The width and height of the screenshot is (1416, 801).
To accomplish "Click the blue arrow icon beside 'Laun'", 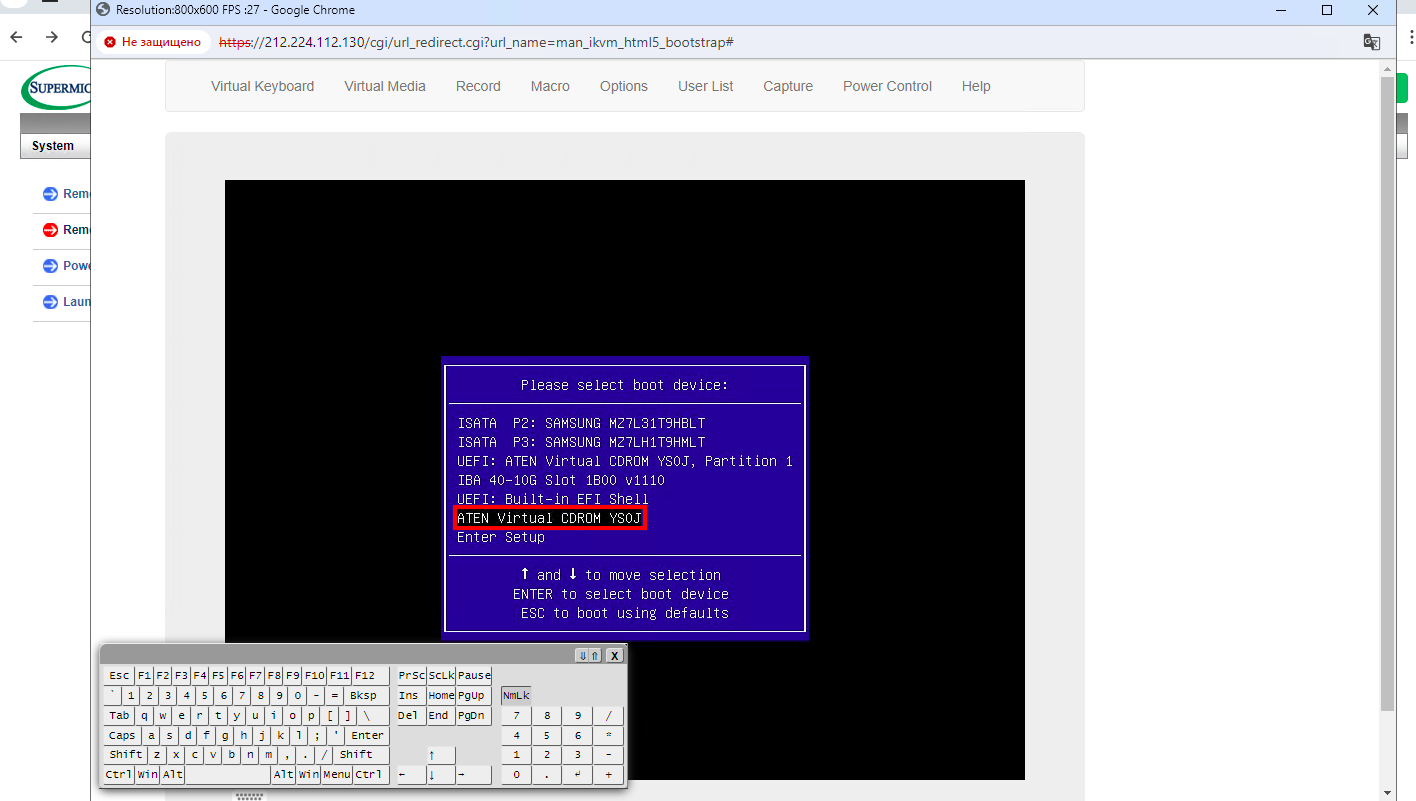I will pos(50,302).
